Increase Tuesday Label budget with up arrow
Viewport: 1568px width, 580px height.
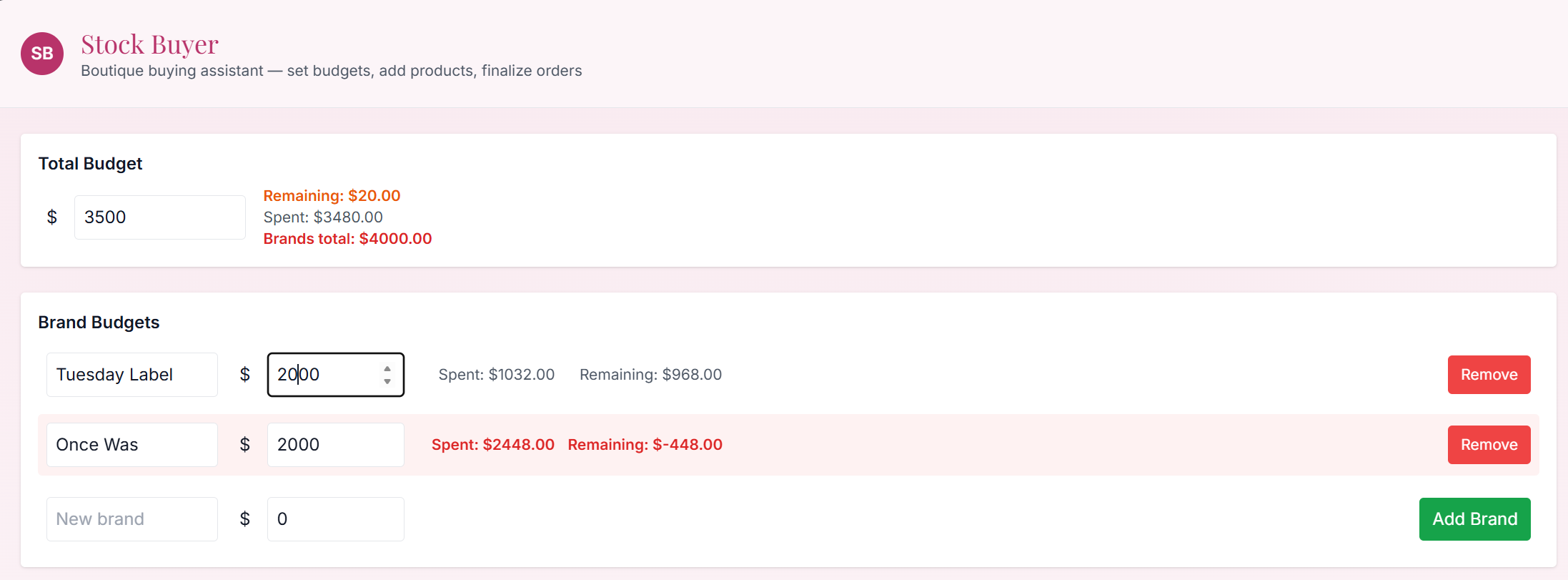387,369
